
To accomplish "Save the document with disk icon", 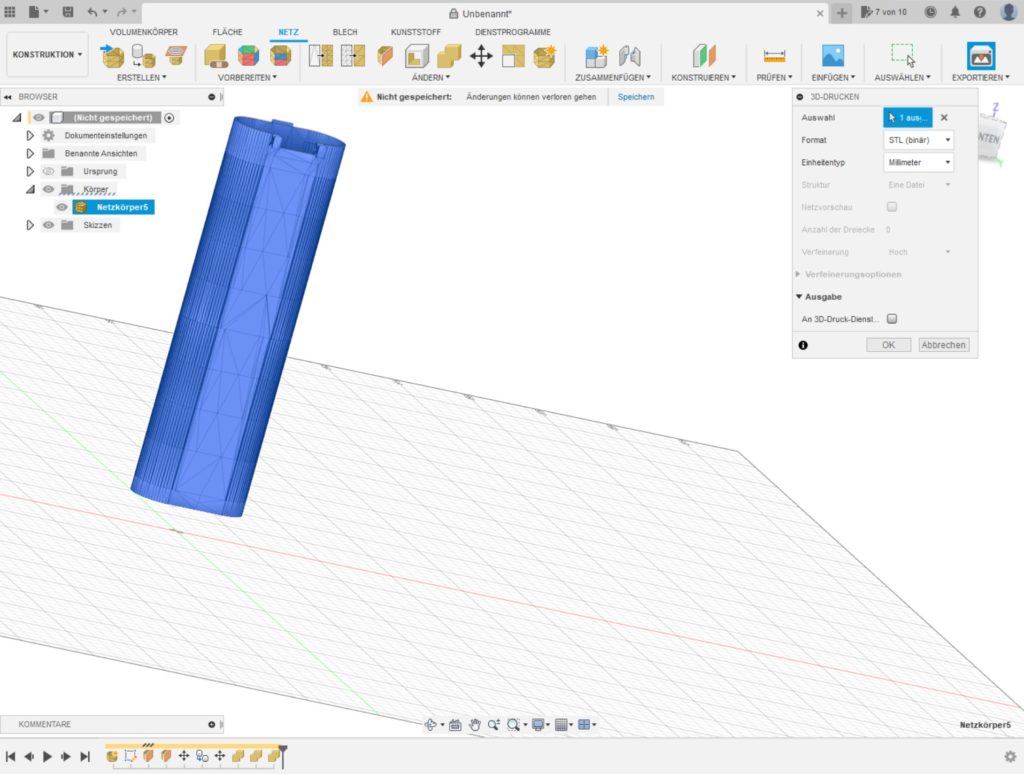I will 68,12.
